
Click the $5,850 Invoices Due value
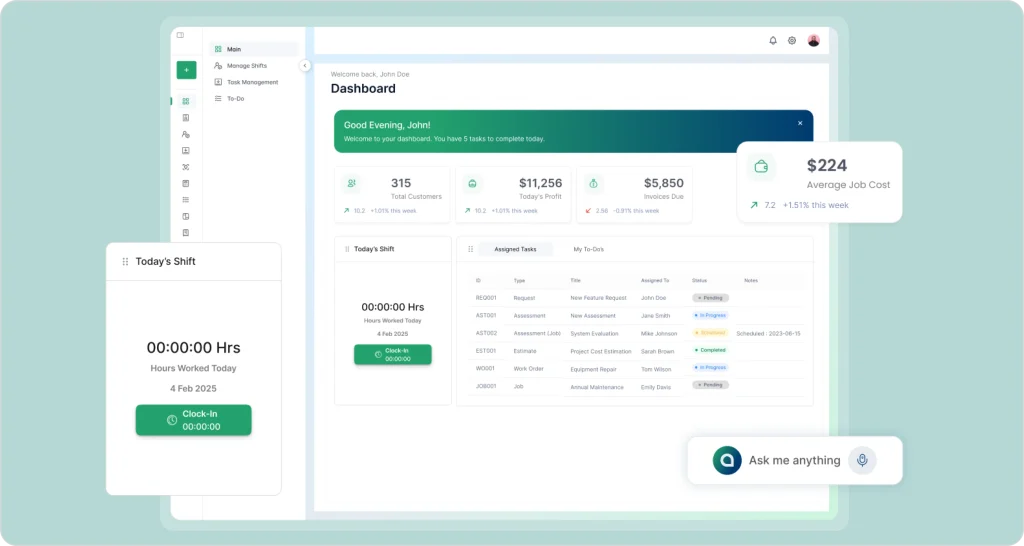pyautogui.click(x=664, y=183)
